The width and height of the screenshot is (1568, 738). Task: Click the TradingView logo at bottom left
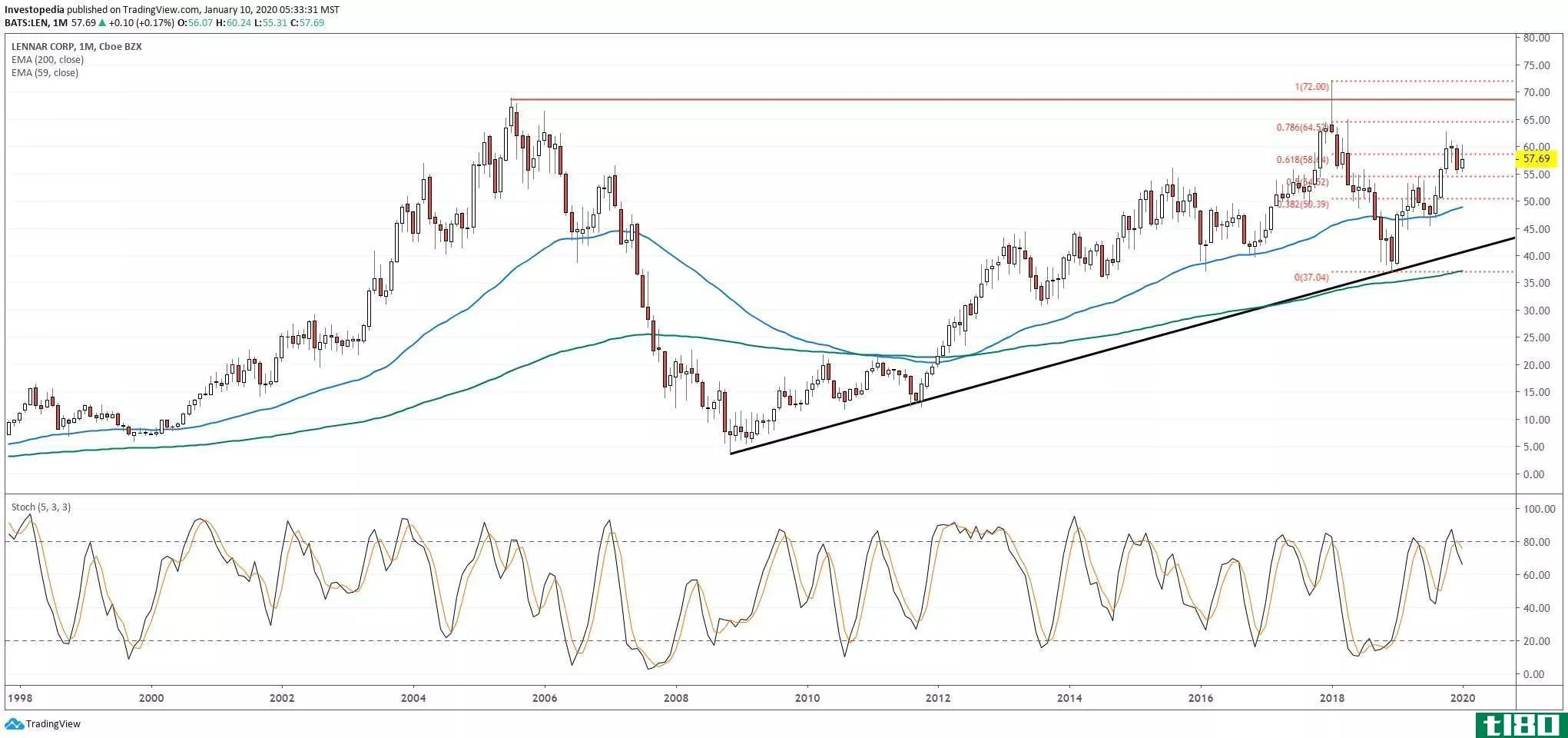43,723
